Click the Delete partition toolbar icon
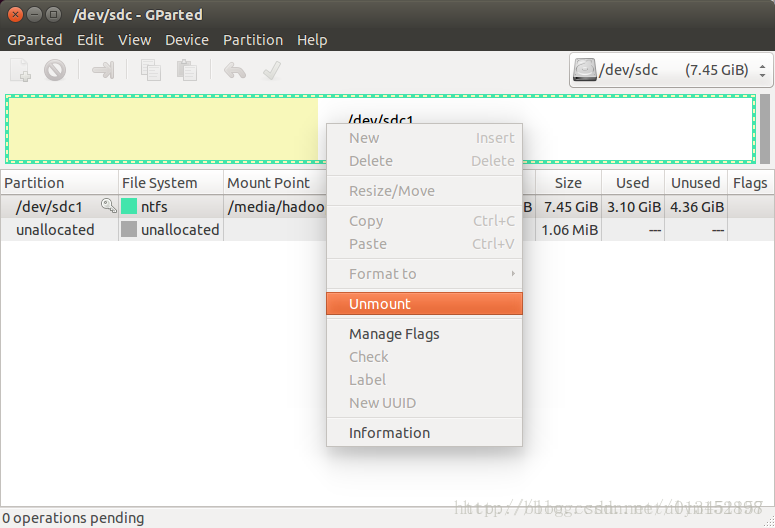This screenshot has width=775, height=528. click(55, 70)
